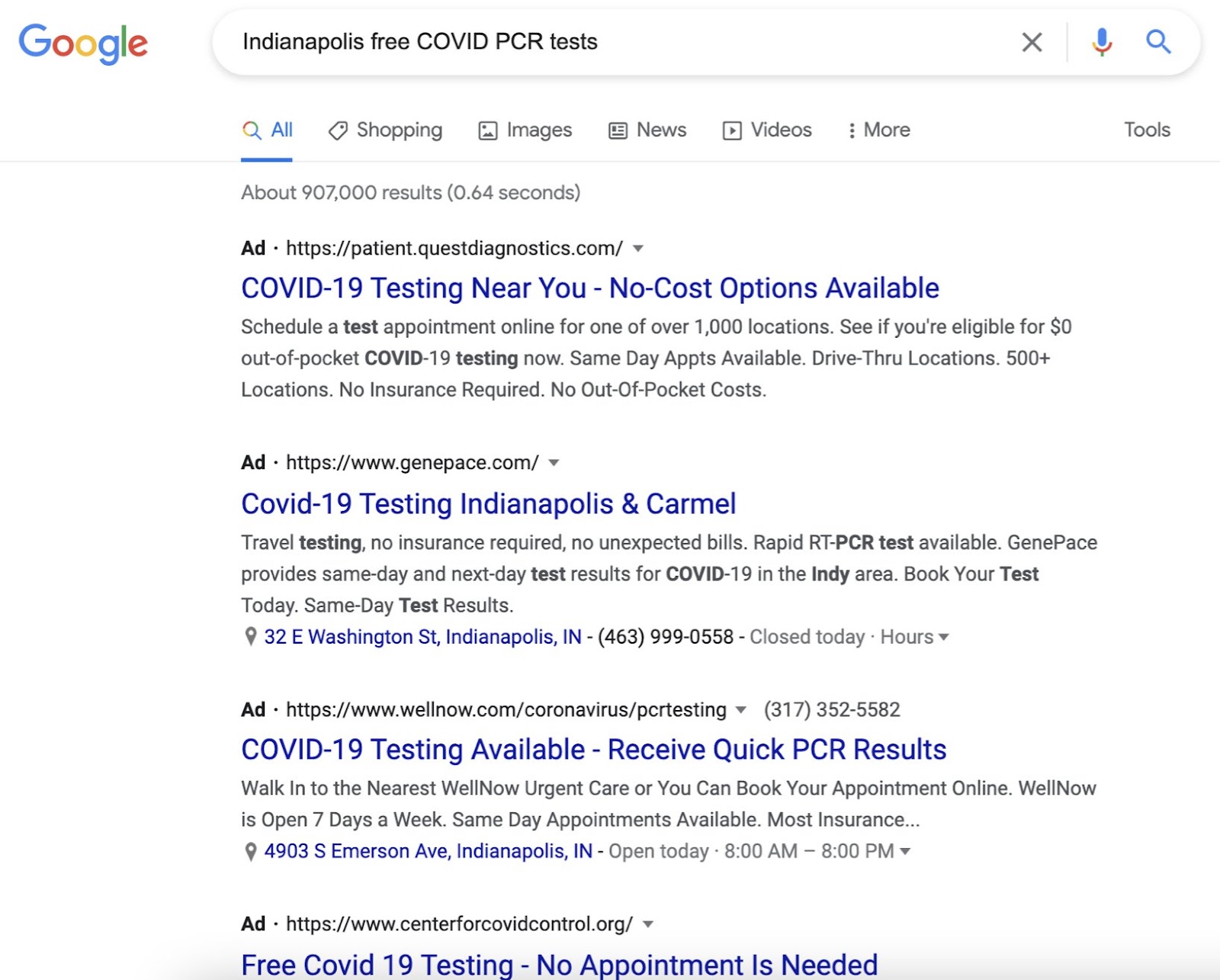1220x980 pixels.
Task: Click the https://patient.questdiagnostics.com/ URL text
Action: tap(454, 249)
